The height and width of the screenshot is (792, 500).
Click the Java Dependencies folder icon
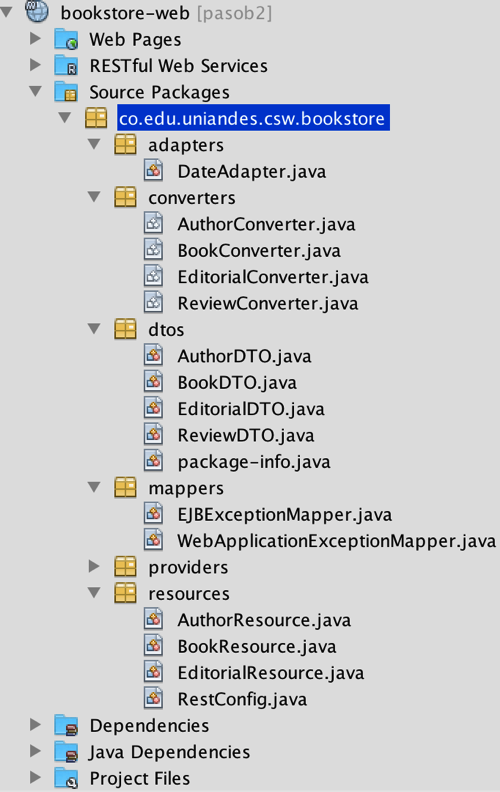pos(66,752)
